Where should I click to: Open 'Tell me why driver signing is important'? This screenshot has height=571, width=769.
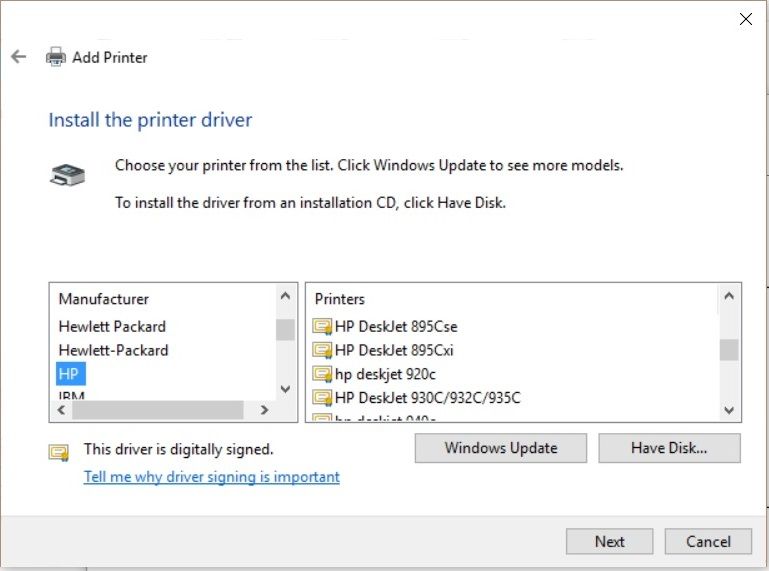212,477
